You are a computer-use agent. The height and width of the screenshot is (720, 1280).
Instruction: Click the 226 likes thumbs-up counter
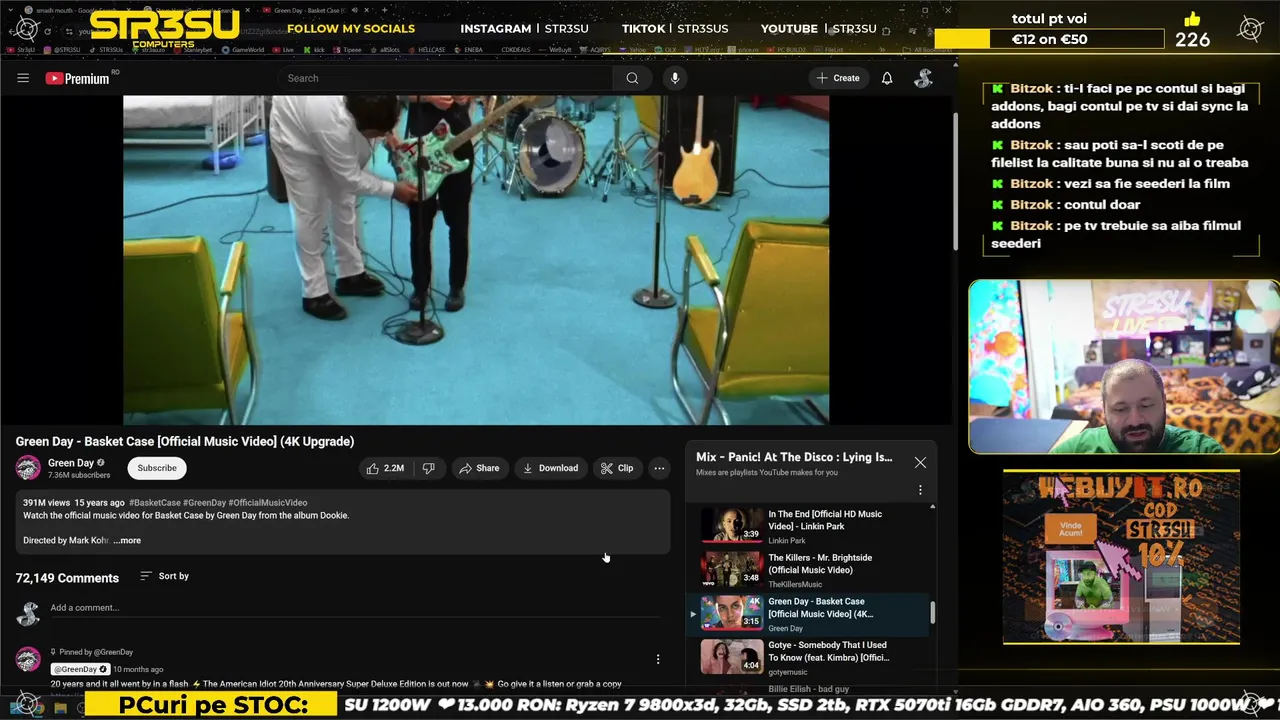[1192, 30]
